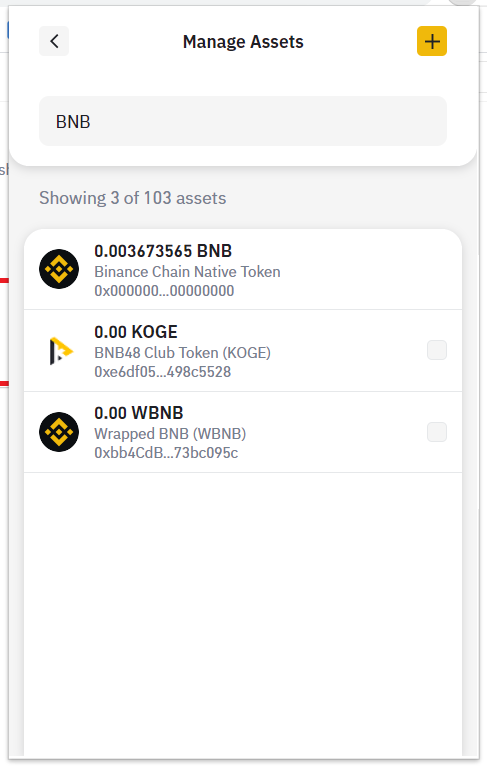Select the 0.00 KOGE asset title
The image size is (487, 769).
coord(136,332)
